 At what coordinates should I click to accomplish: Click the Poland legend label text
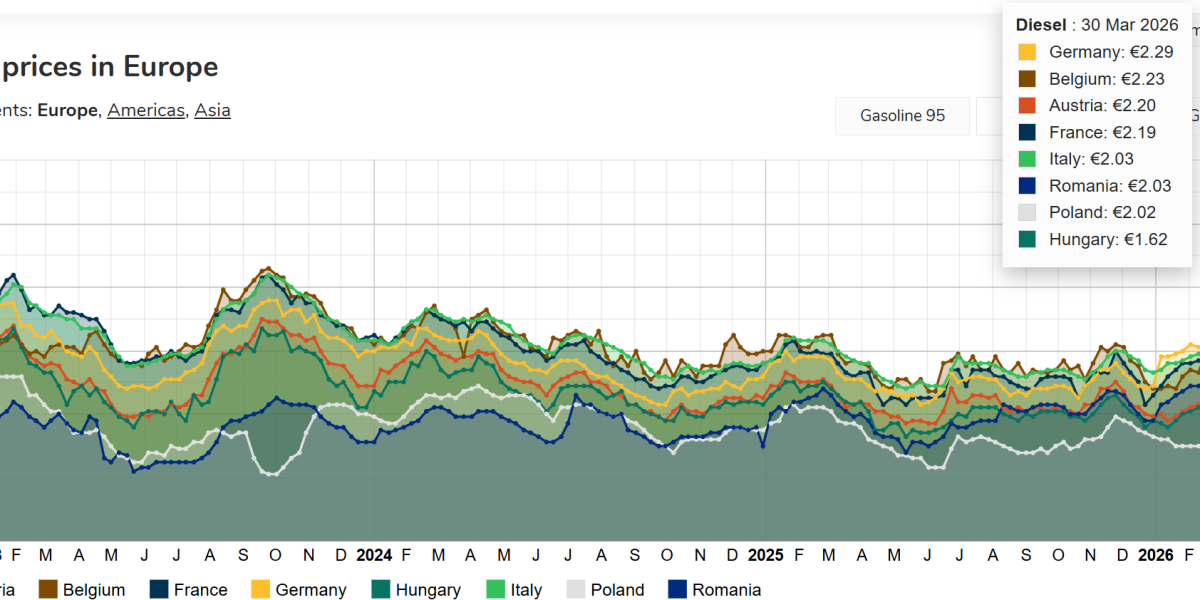[x=617, y=590]
